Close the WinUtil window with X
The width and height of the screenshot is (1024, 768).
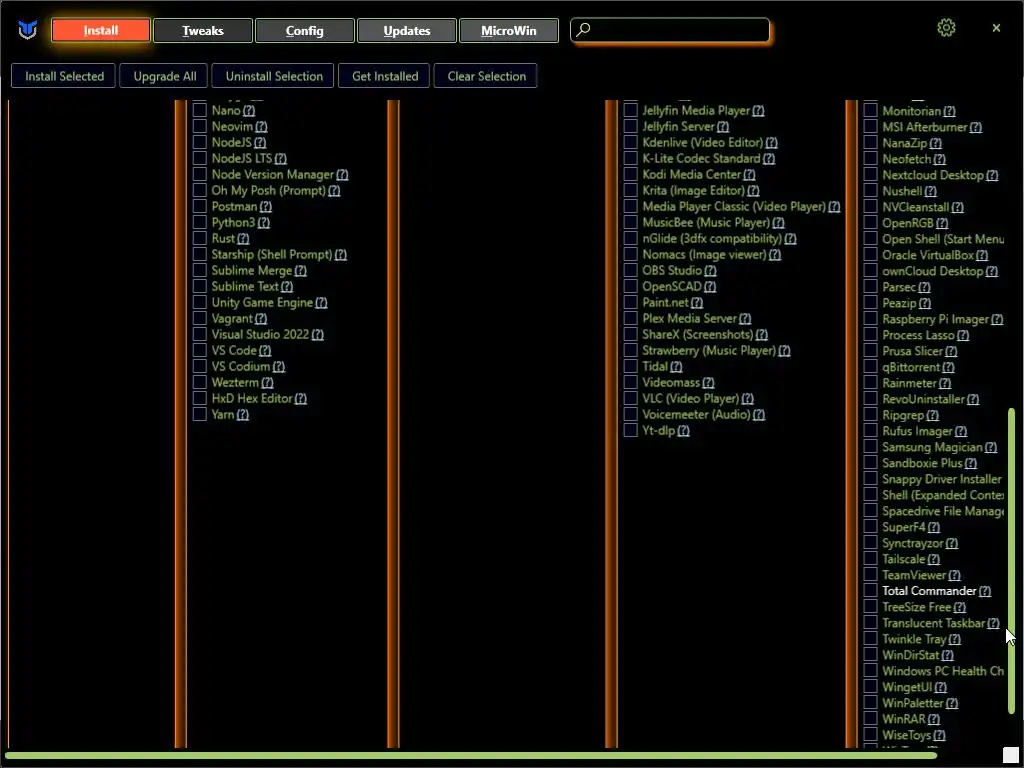pyautogui.click(x=996, y=28)
